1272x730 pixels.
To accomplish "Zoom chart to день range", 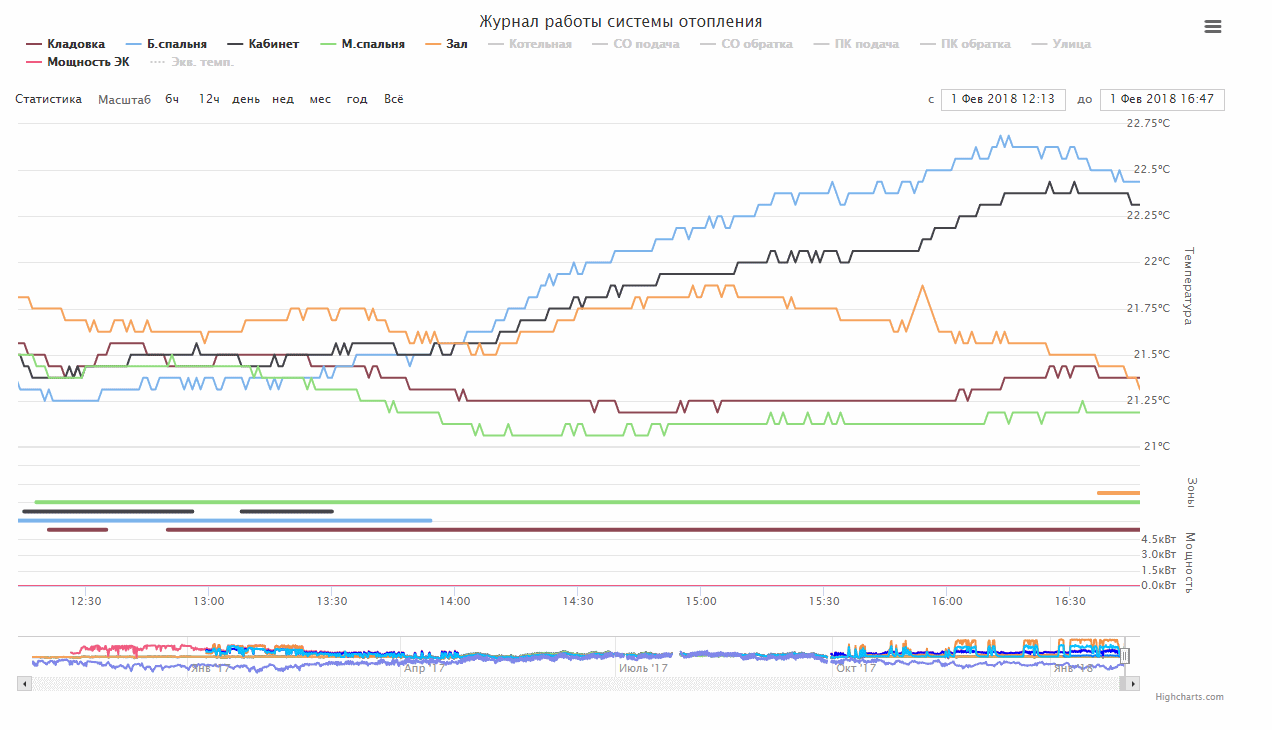I will click(246, 99).
